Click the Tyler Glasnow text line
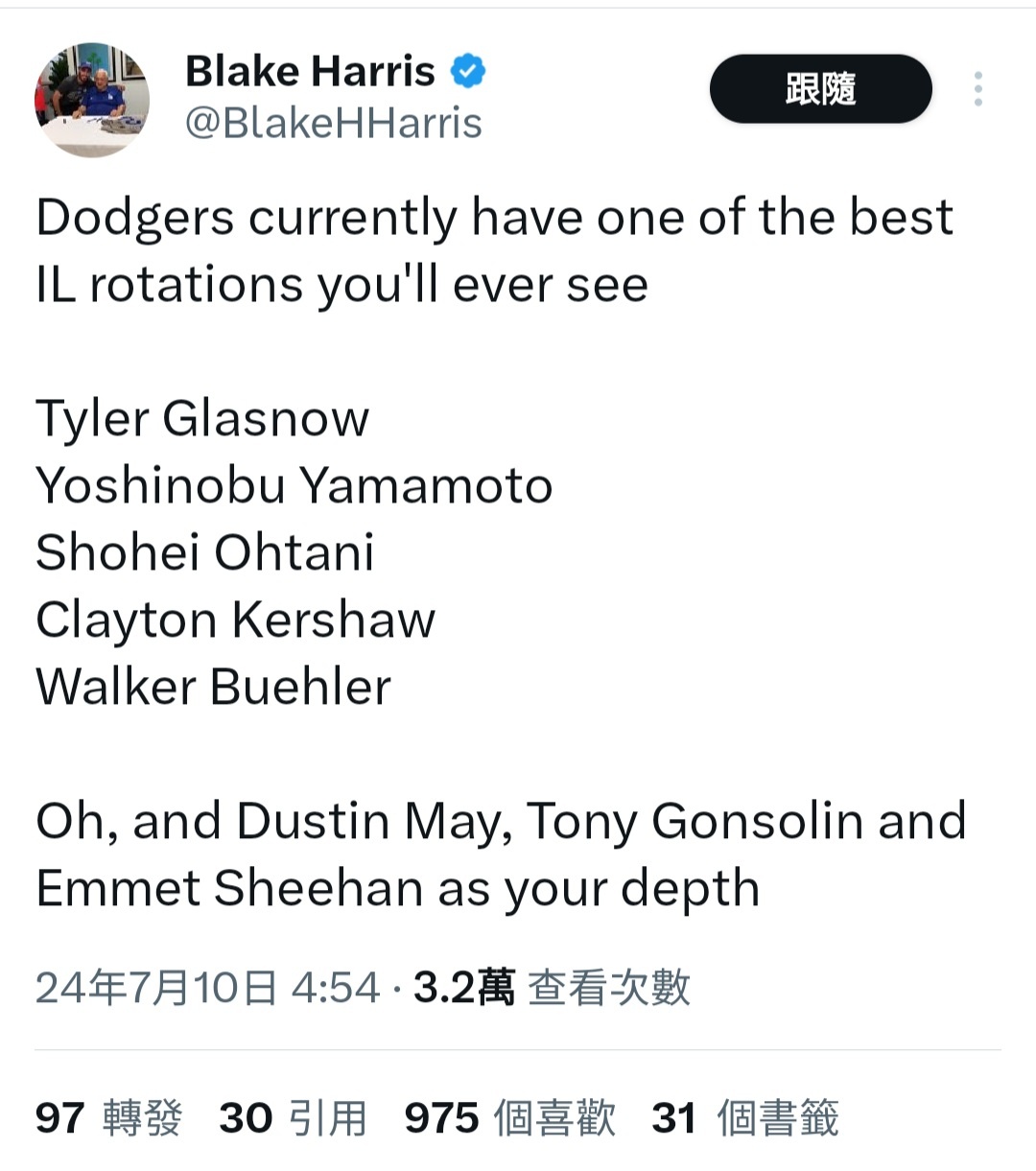The height and width of the screenshot is (1171, 1036). tap(202, 419)
